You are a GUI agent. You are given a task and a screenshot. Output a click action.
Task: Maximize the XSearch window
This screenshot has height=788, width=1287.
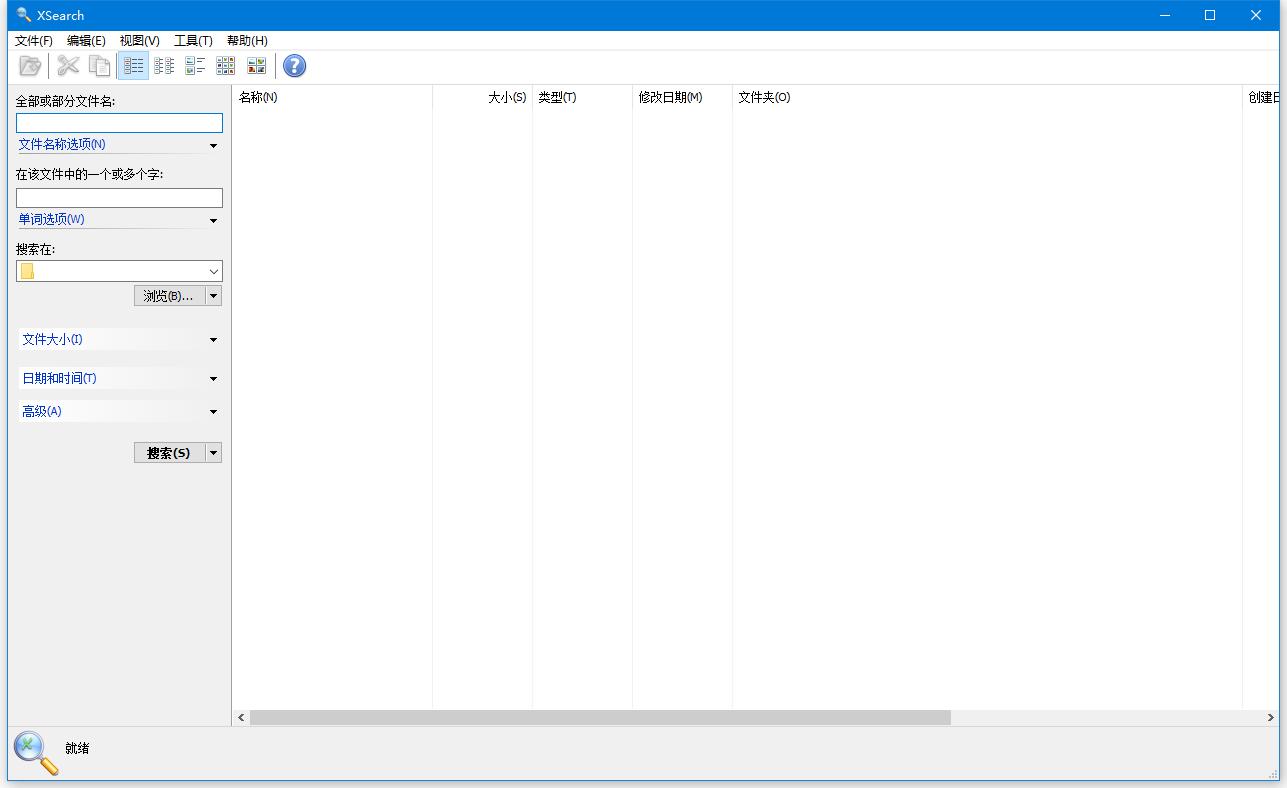tap(1210, 15)
